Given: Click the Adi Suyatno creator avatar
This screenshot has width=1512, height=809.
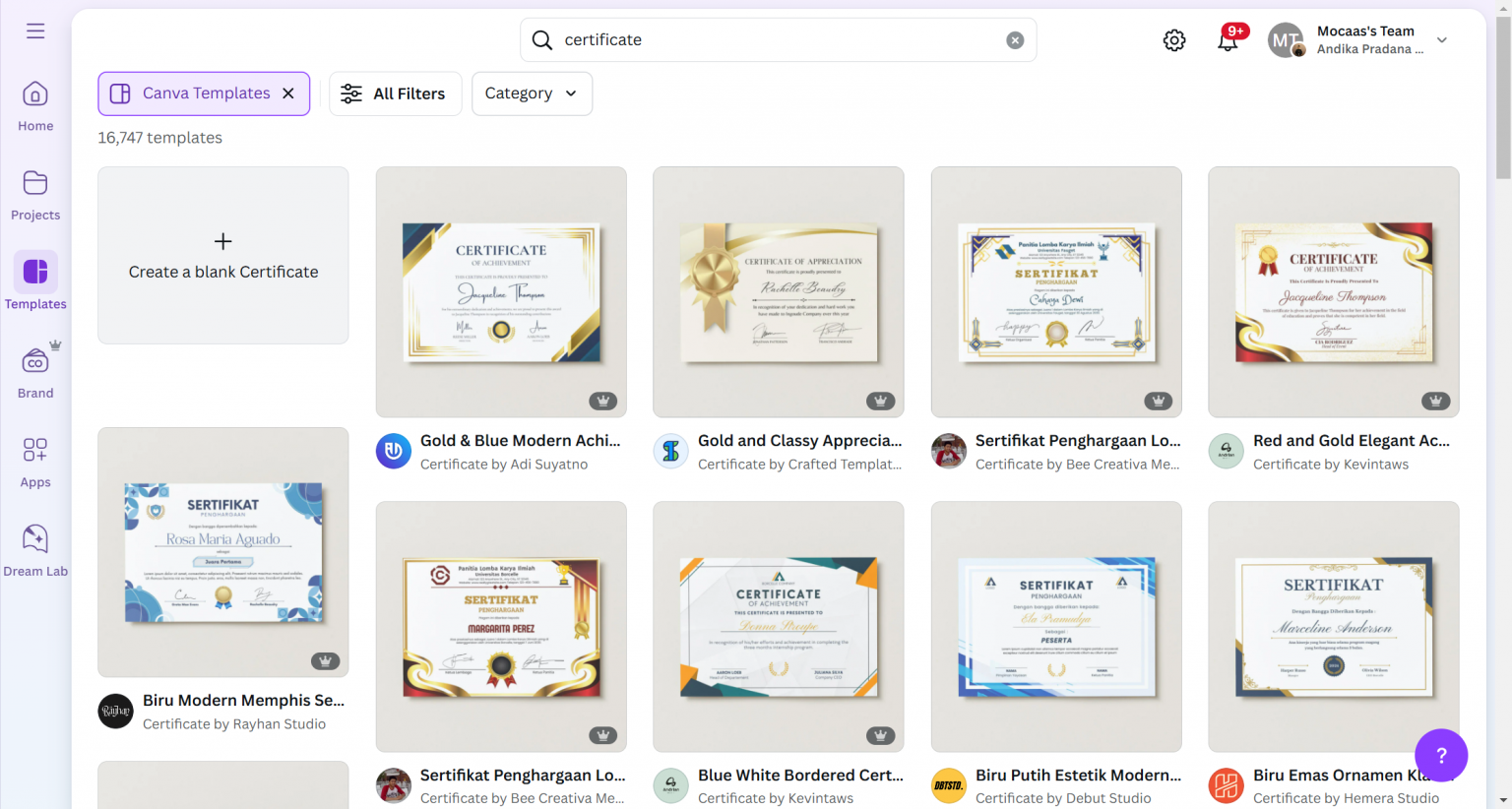Looking at the screenshot, I should point(394,452).
